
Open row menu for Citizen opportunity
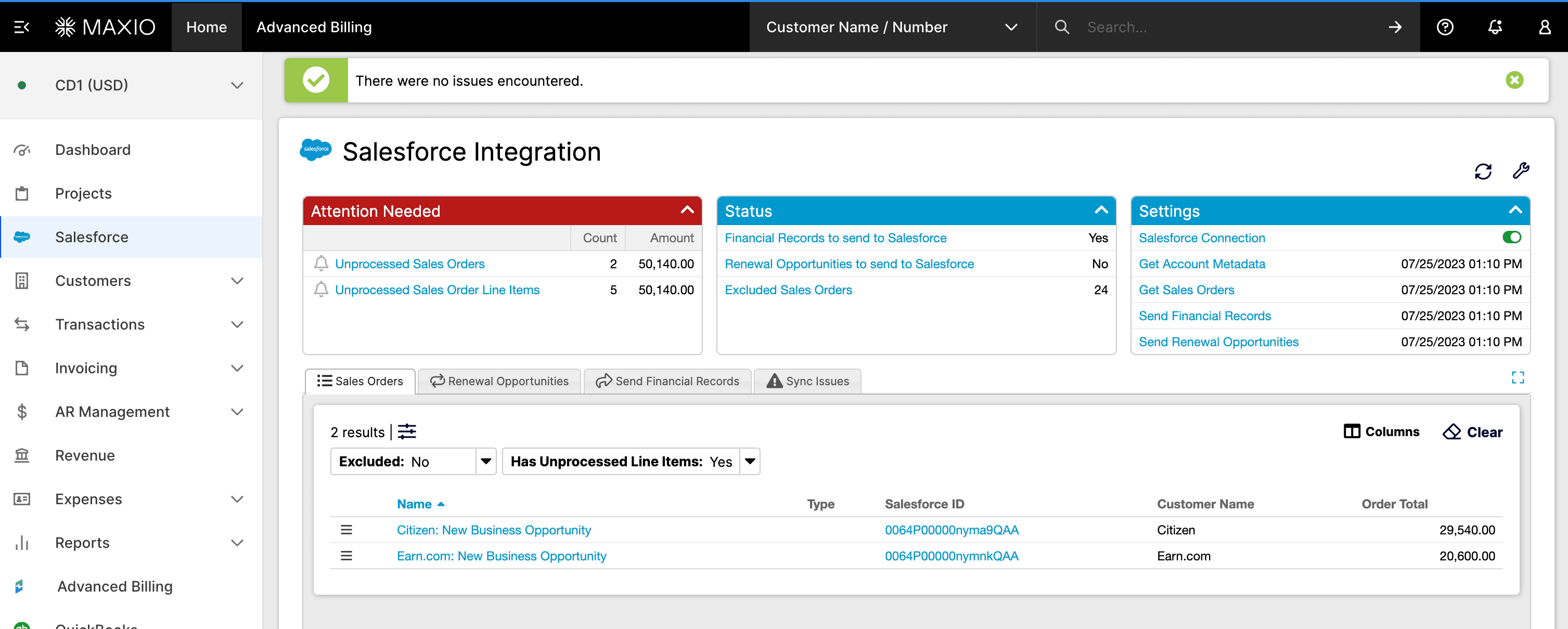pyautogui.click(x=346, y=530)
